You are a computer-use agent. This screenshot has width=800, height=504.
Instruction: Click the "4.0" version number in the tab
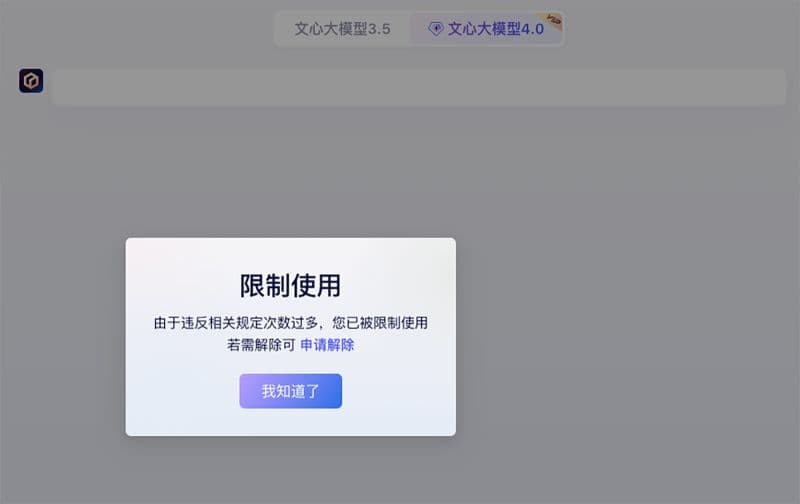527,29
